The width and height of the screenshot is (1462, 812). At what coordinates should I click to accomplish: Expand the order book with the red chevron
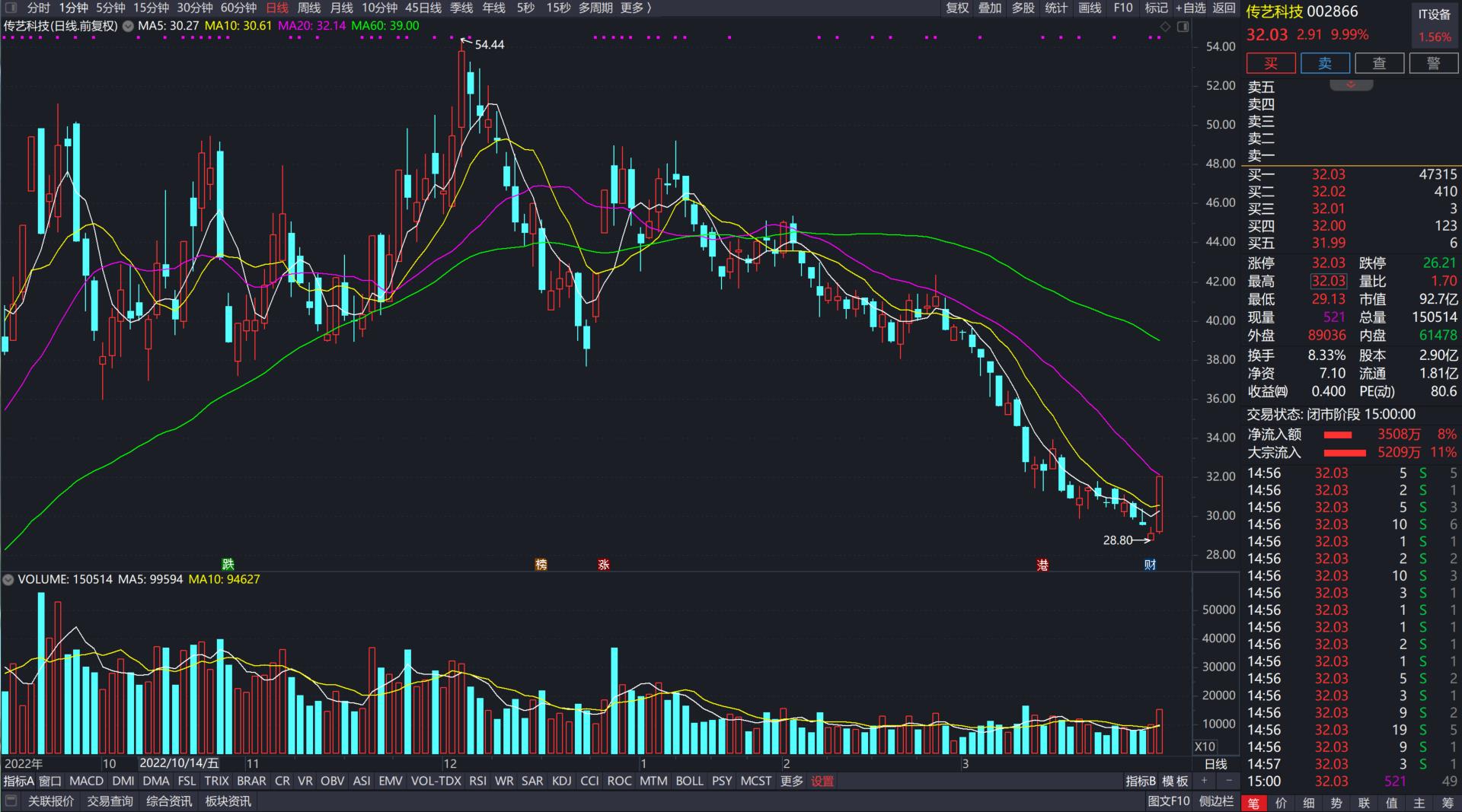(1351, 84)
